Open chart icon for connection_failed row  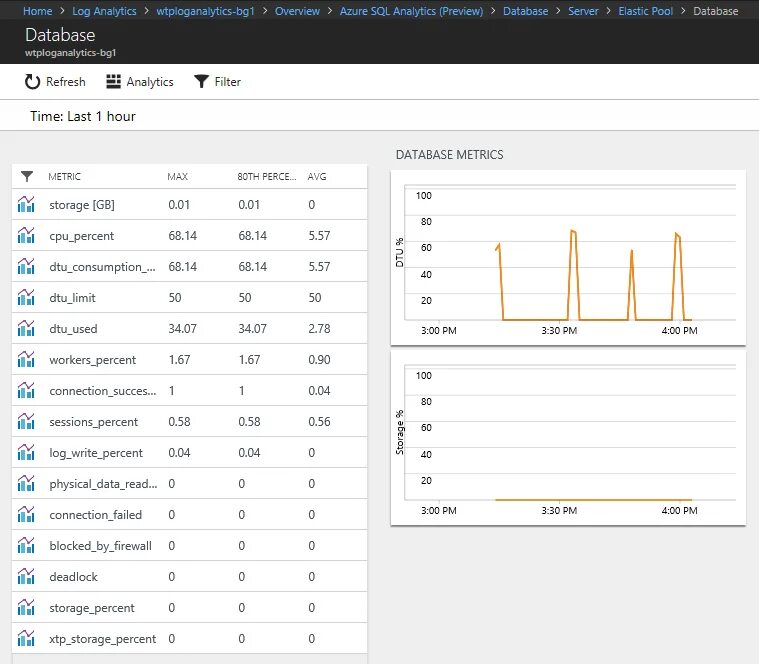(26, 514)
